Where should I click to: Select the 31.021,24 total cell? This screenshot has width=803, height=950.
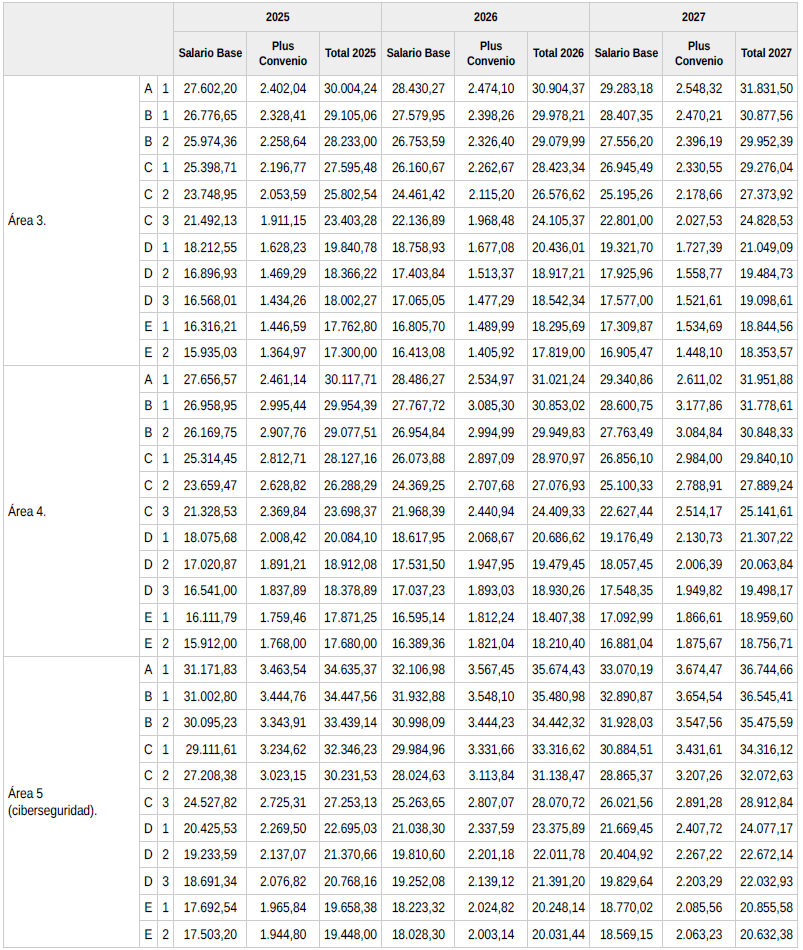pos(558,379)
